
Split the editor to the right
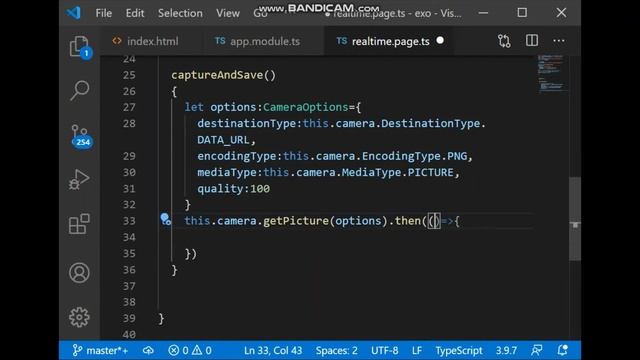coord(532,40)
